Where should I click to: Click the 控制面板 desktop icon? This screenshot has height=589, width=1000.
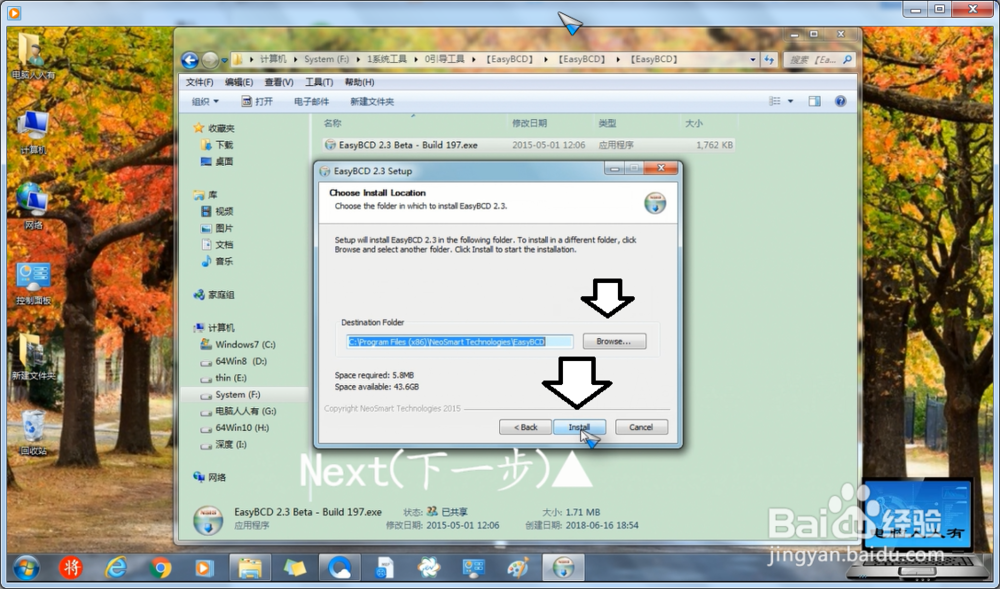33,283
